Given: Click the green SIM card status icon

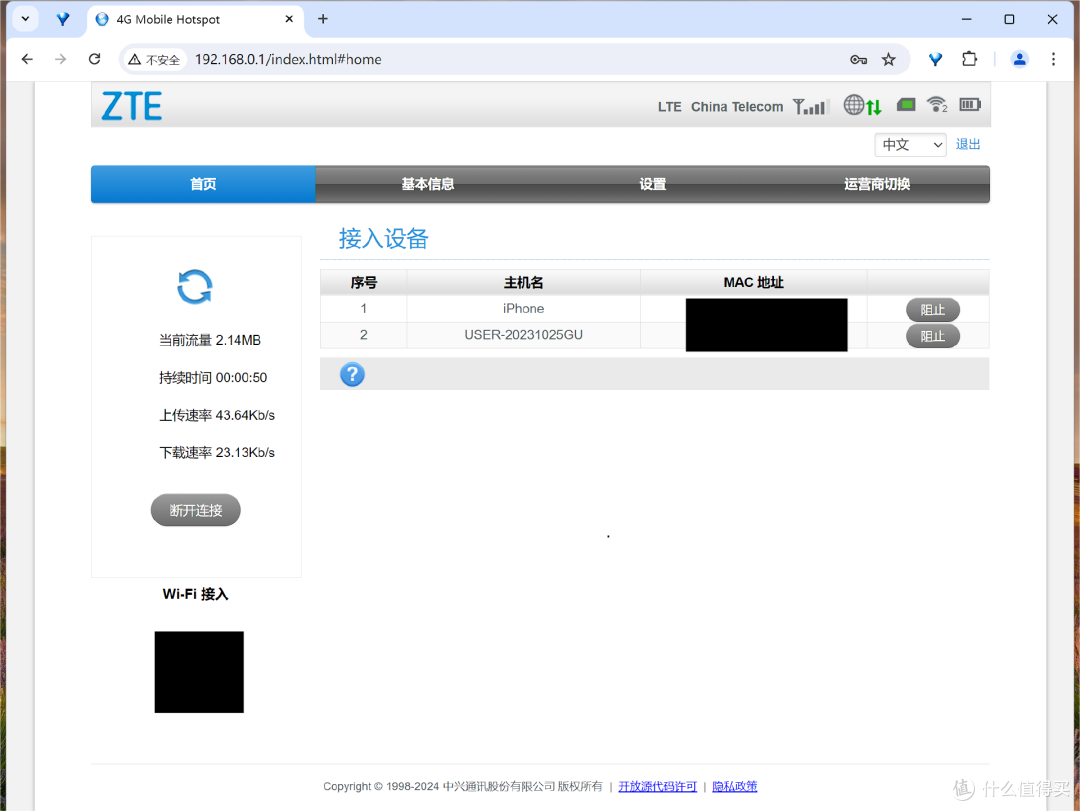Looking at the screenshot, I should [906, 105].
